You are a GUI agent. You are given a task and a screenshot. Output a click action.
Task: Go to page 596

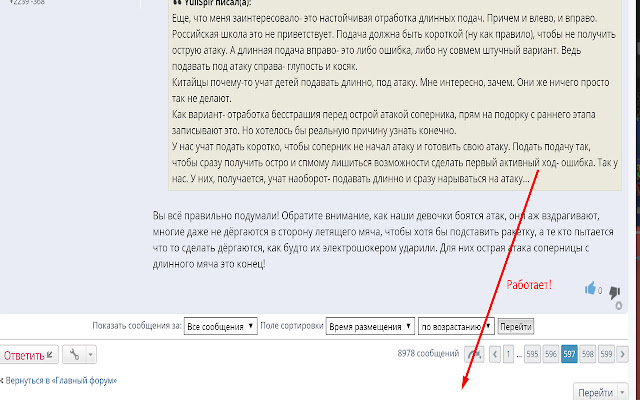[551, 354]
